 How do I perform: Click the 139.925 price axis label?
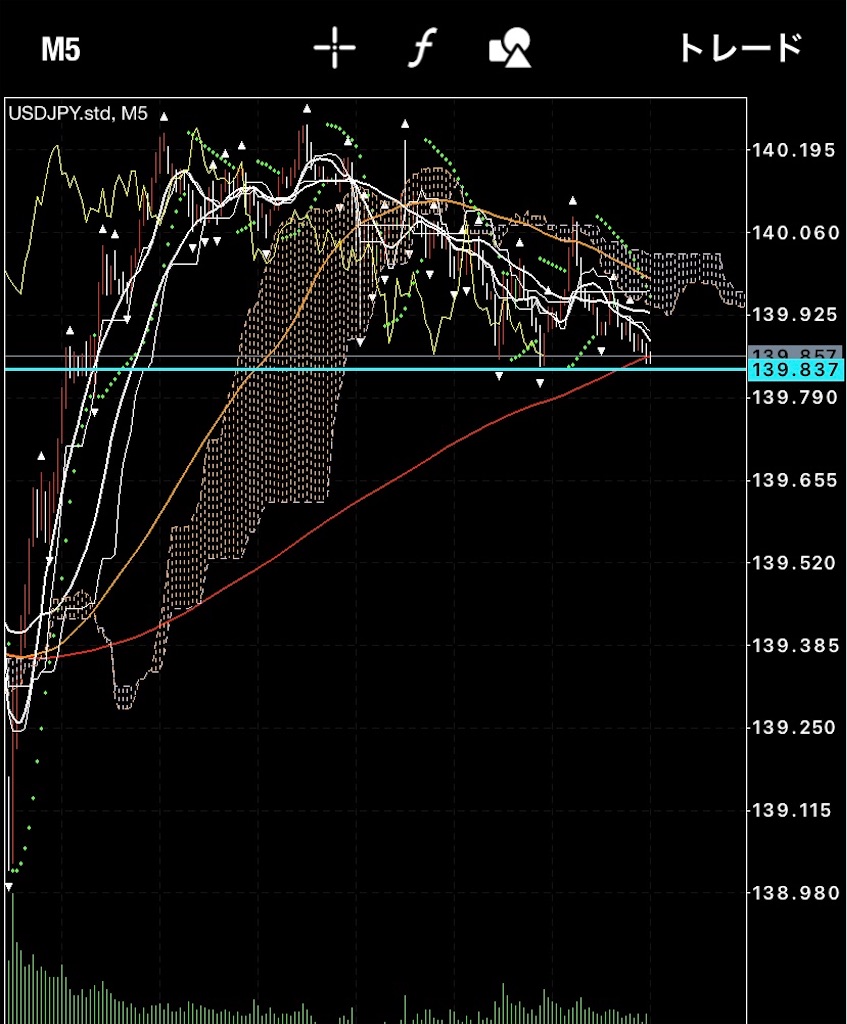point(795,315)
